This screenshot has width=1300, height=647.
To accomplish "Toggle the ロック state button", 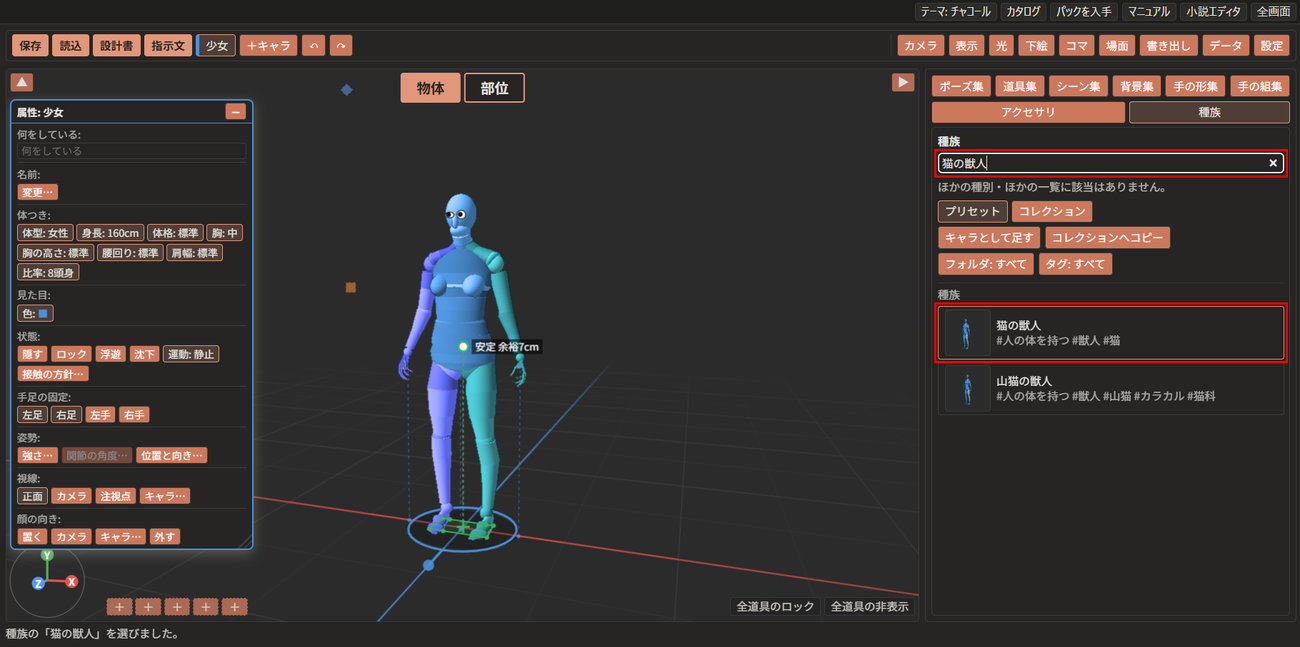I will pyautogui.click(x=71, y=354).
